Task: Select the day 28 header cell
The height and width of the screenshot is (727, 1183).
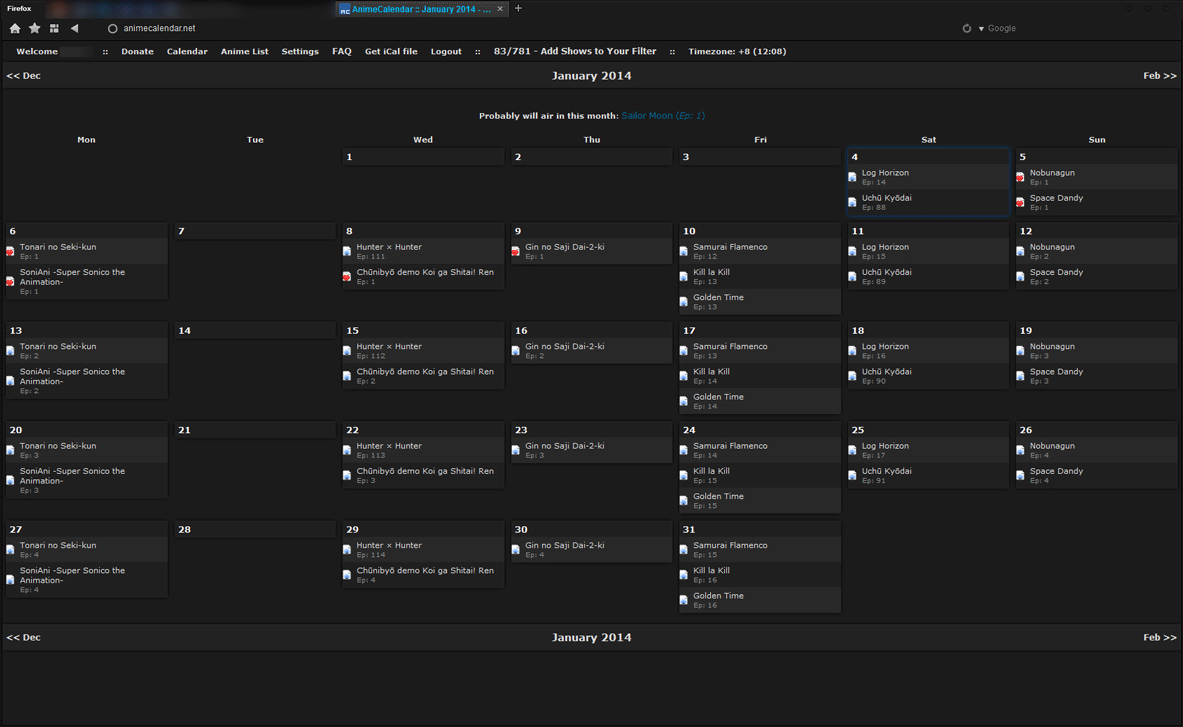Action: click(255, 529)
